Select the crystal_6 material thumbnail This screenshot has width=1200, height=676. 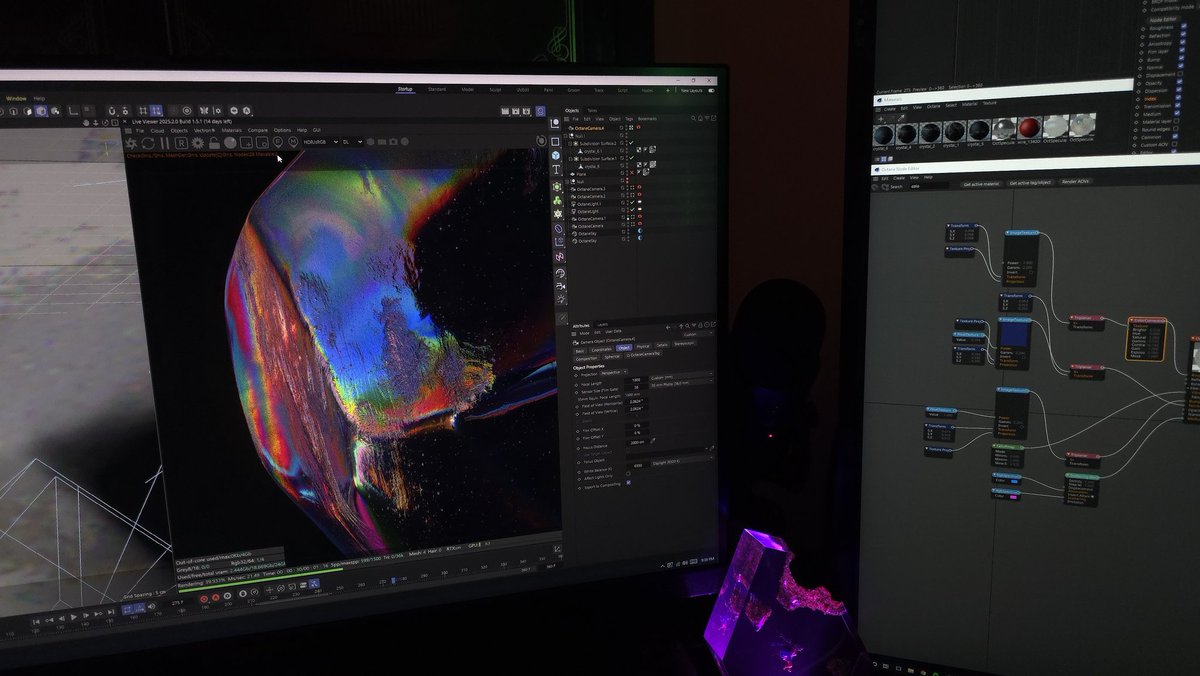[x=883, y=134]
